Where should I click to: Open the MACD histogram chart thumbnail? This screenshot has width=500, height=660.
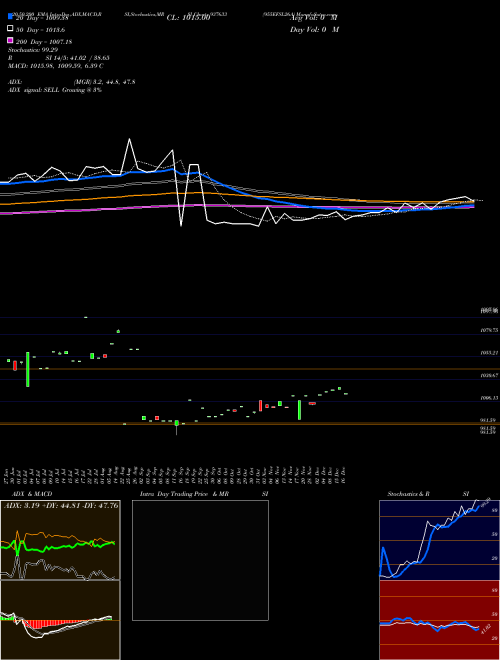point(60,620)
